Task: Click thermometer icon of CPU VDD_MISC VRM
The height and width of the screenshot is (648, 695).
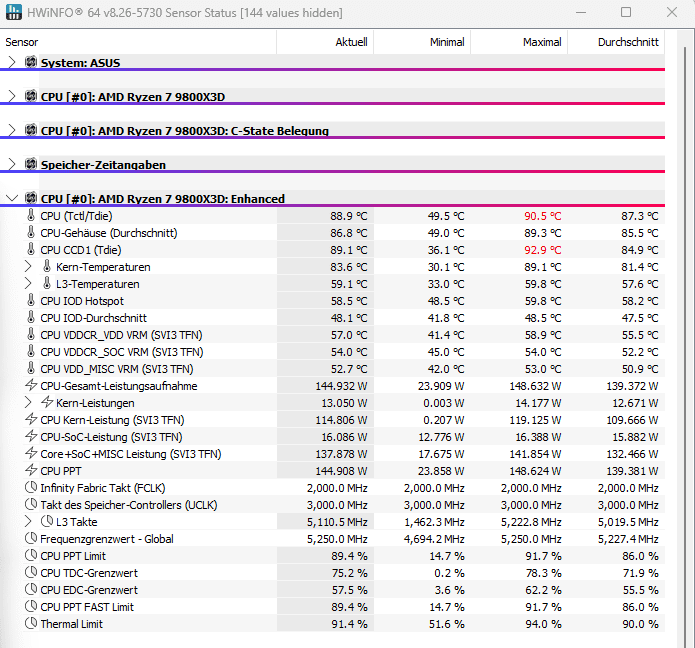Action: point(31,368)
